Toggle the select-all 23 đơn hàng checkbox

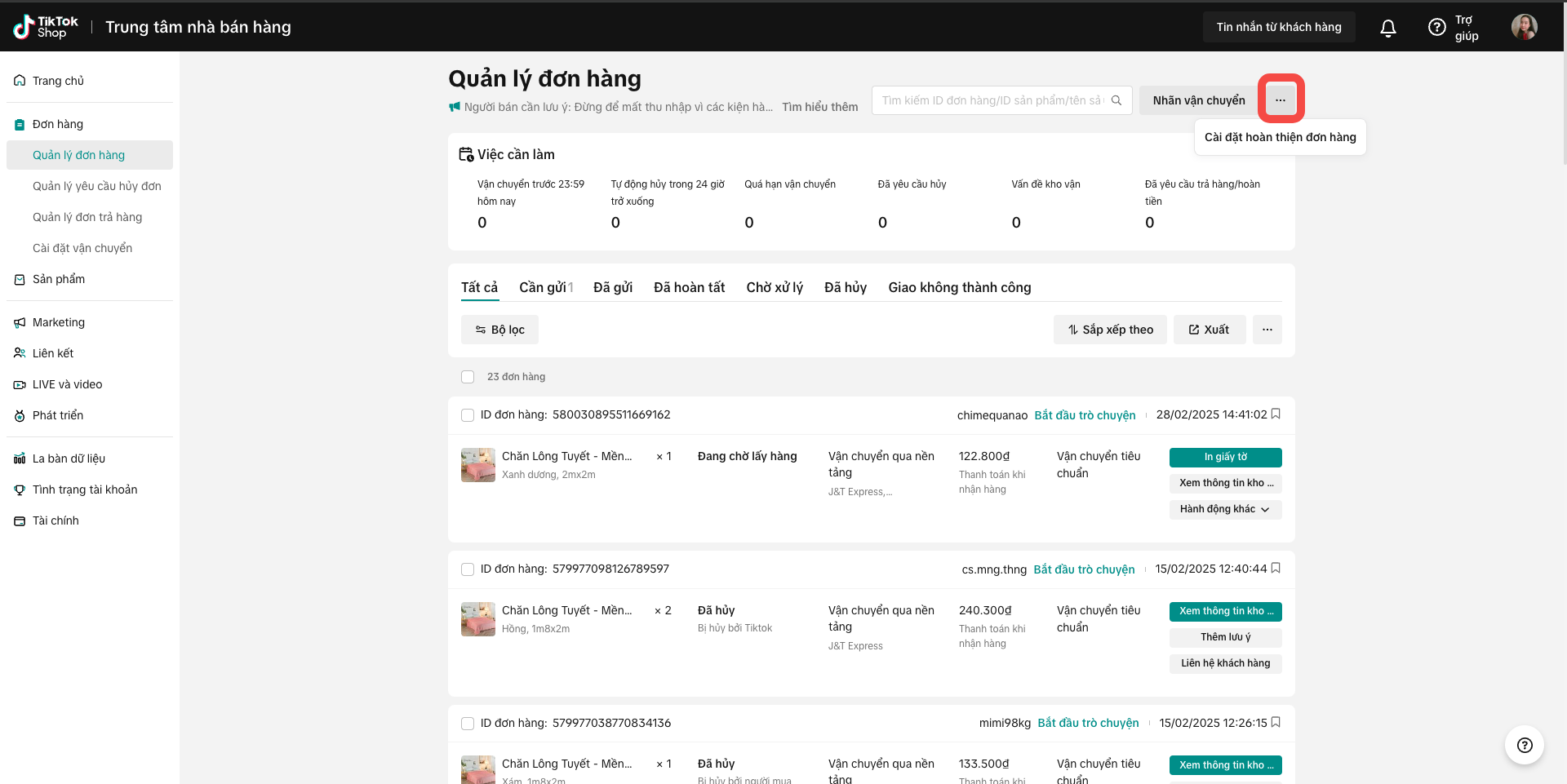468,377
